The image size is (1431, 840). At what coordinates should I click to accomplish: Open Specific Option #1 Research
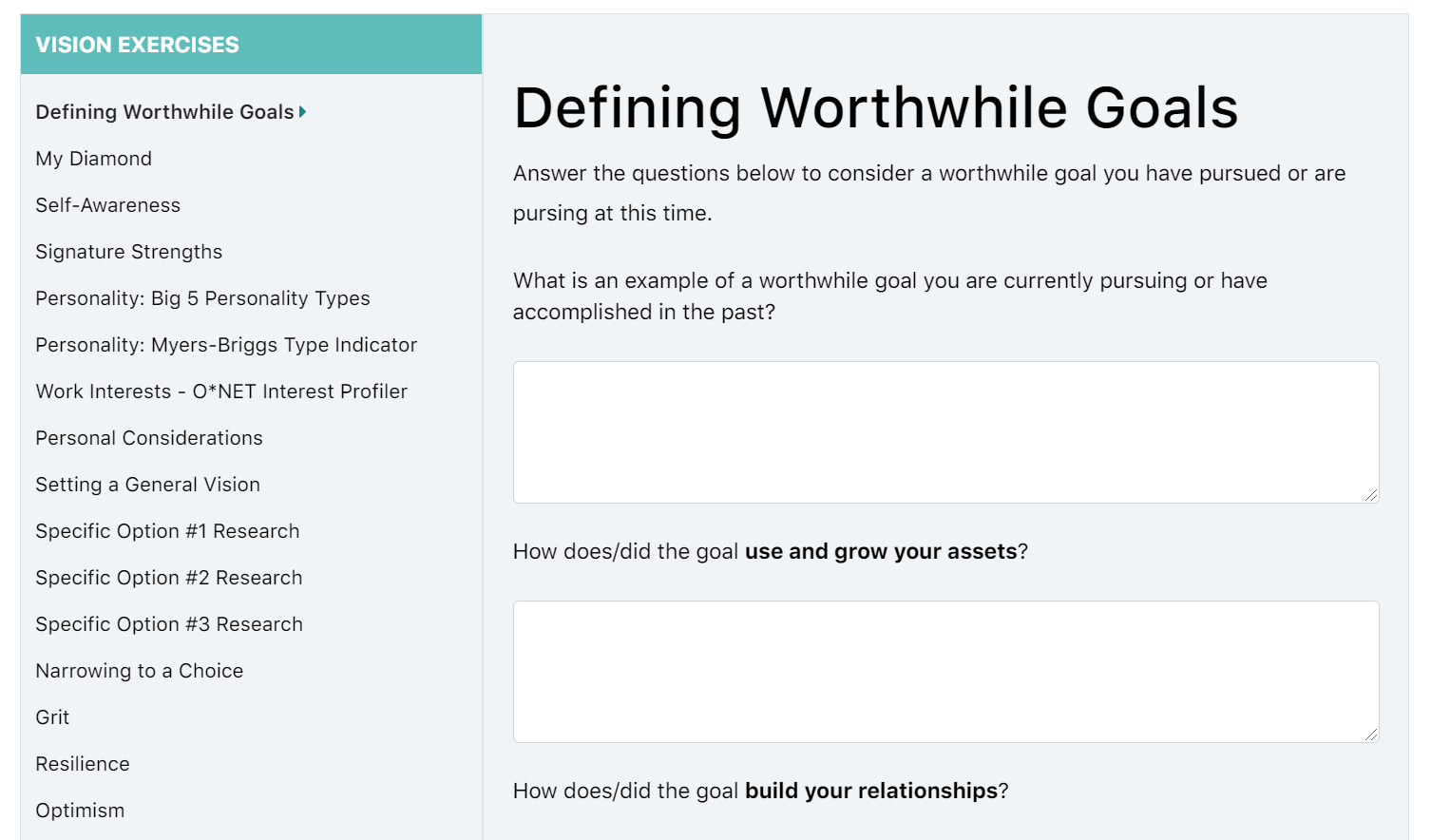(167, 531)
